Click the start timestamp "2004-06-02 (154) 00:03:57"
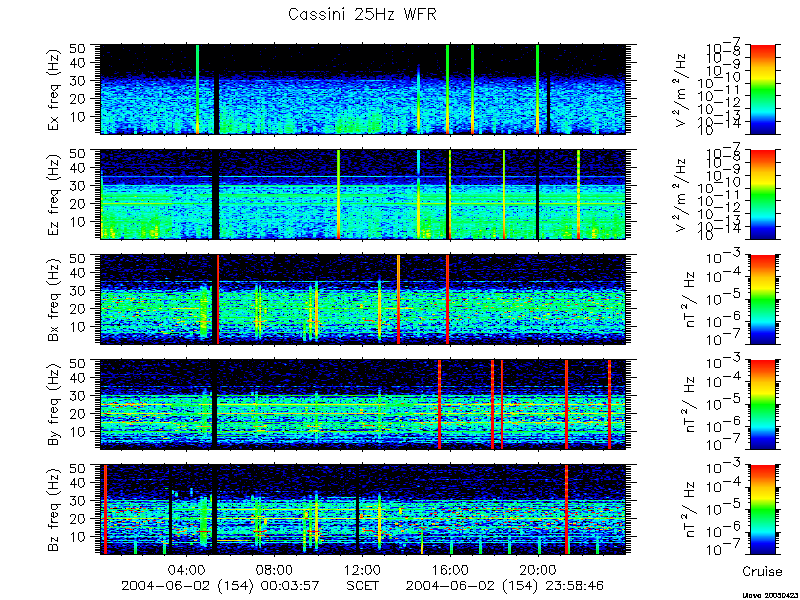 220,585
